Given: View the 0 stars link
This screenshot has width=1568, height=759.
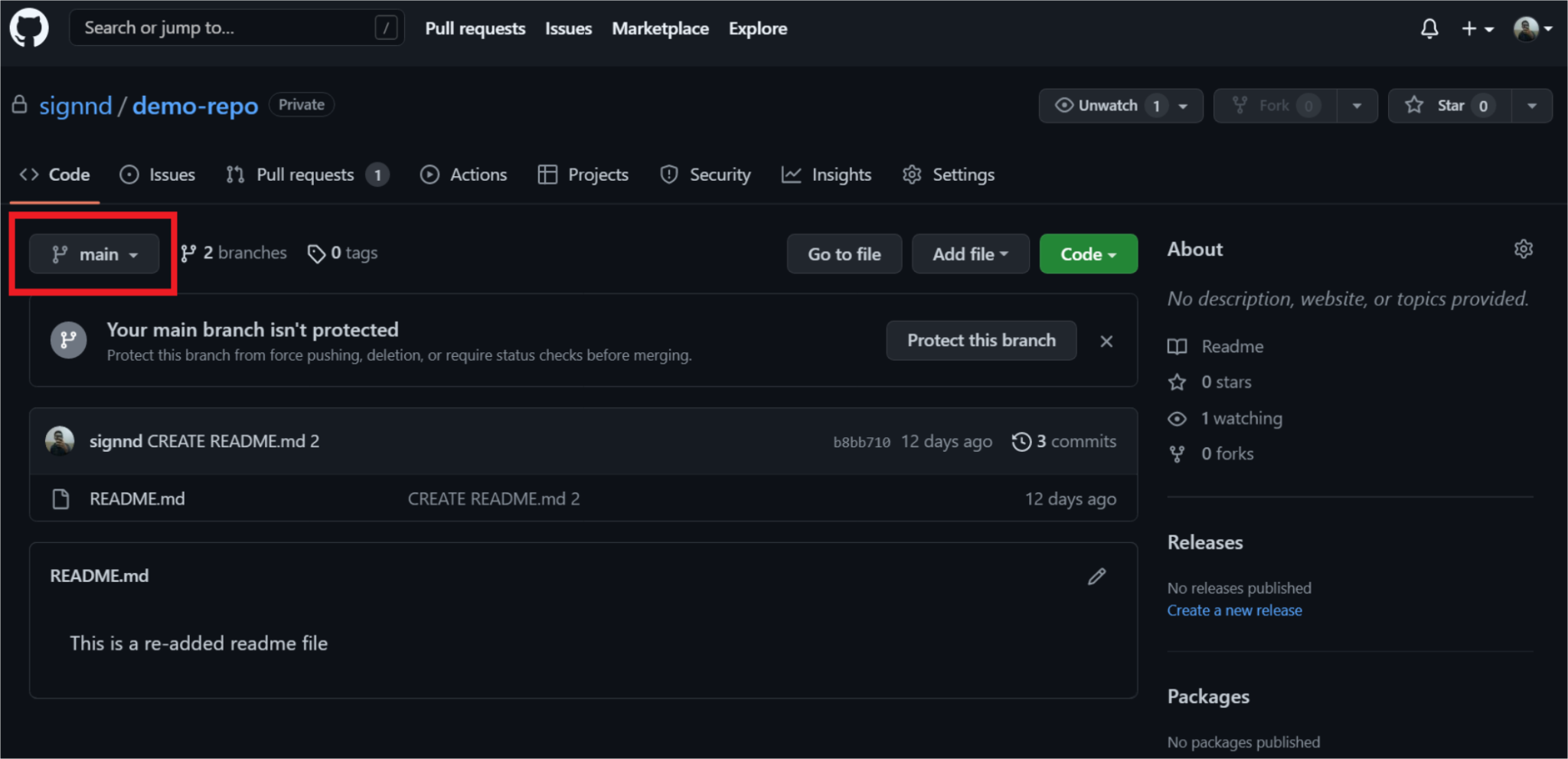Looking at the screenshot, I should click(x=1210, y=381).
